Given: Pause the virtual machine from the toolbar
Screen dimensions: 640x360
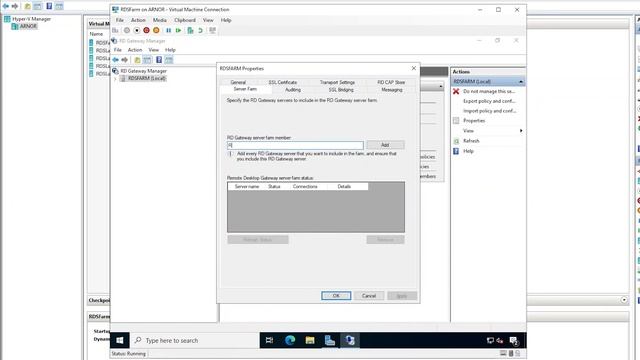Looking at the screenshot, I should [169, 30].
